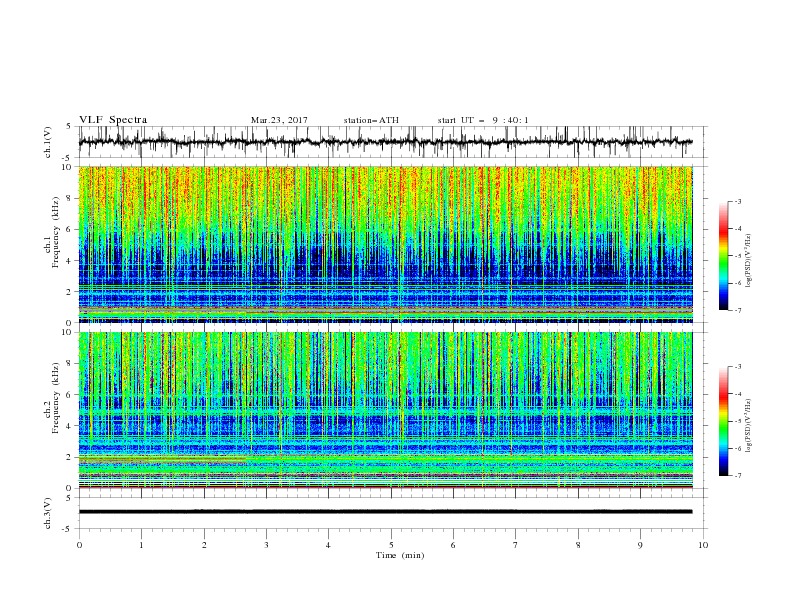The height and width of the screenshot is (612, 792).
Task: Click the 'station=ATH' label
Action: coord(371,120)
